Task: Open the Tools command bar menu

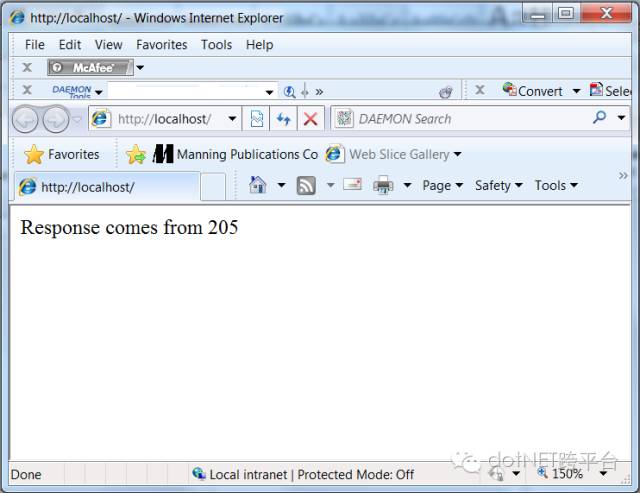Action: coord(556,185)
